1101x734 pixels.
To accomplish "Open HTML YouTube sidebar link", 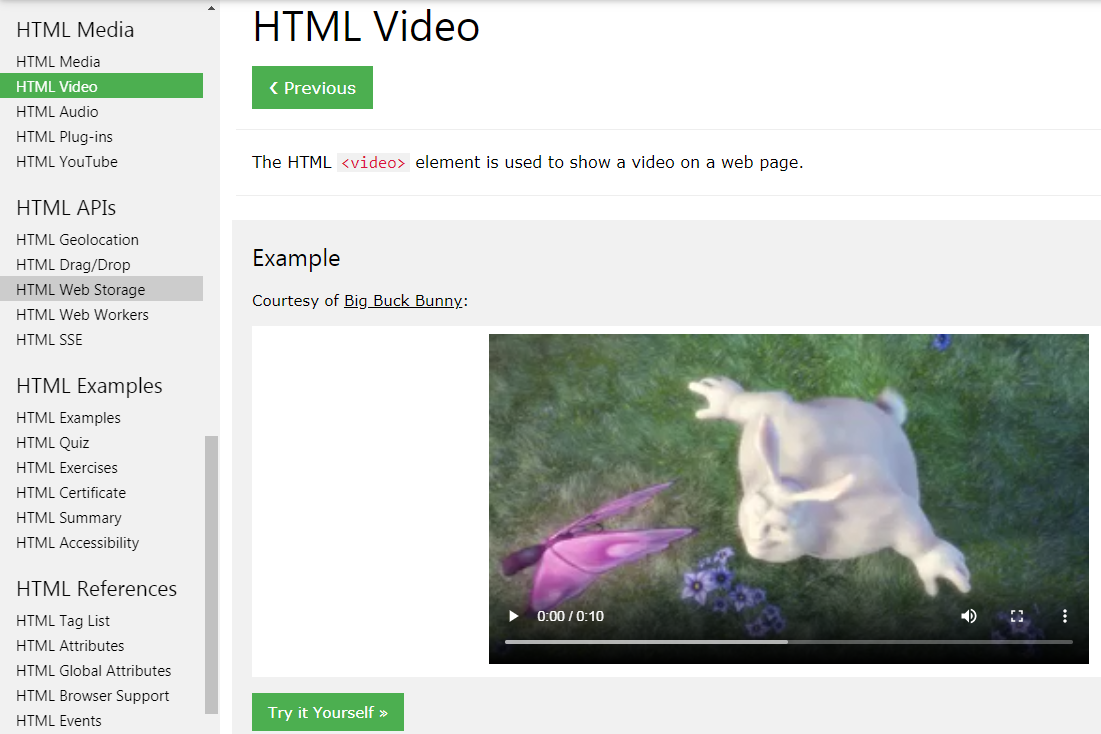I will coord(67,162).
